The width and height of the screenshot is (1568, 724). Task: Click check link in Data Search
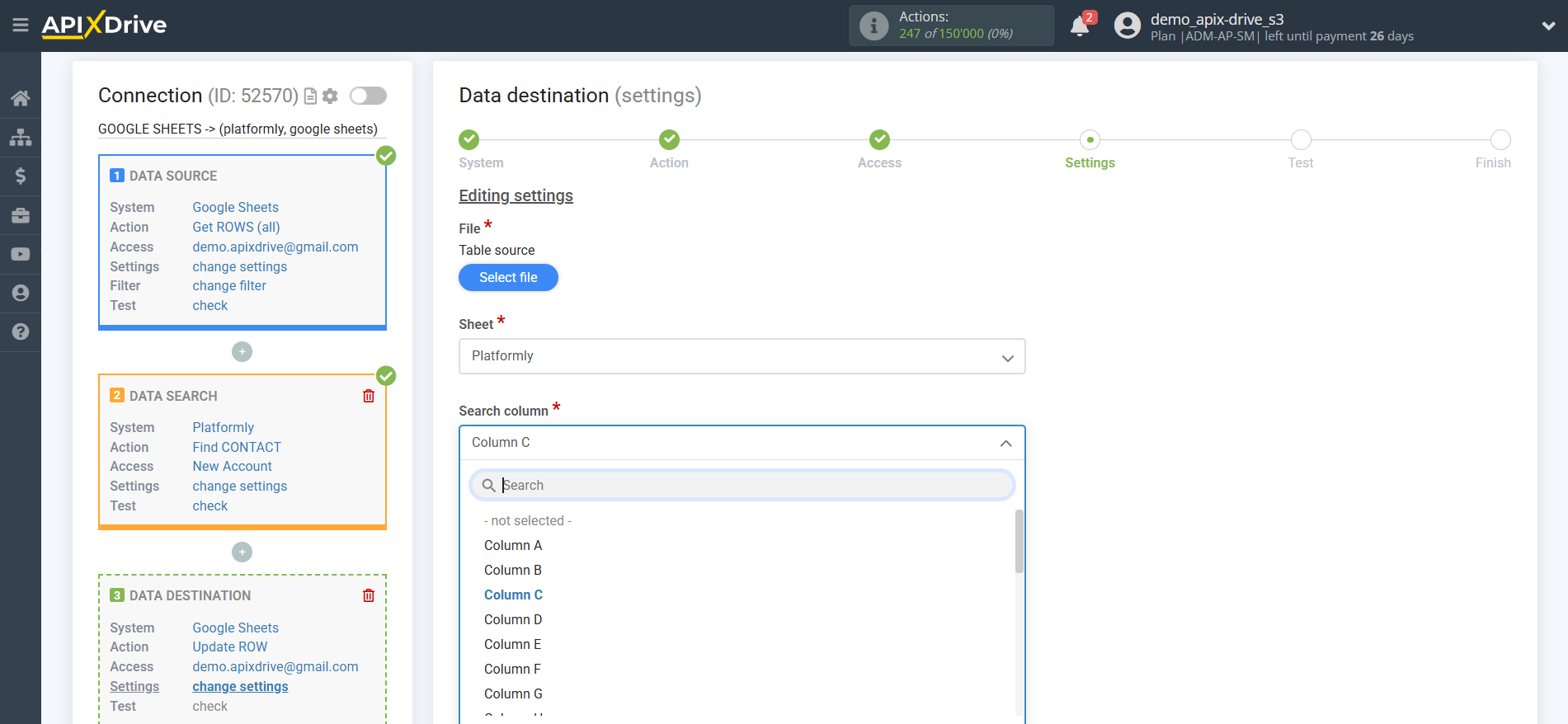tap(210, 505)
